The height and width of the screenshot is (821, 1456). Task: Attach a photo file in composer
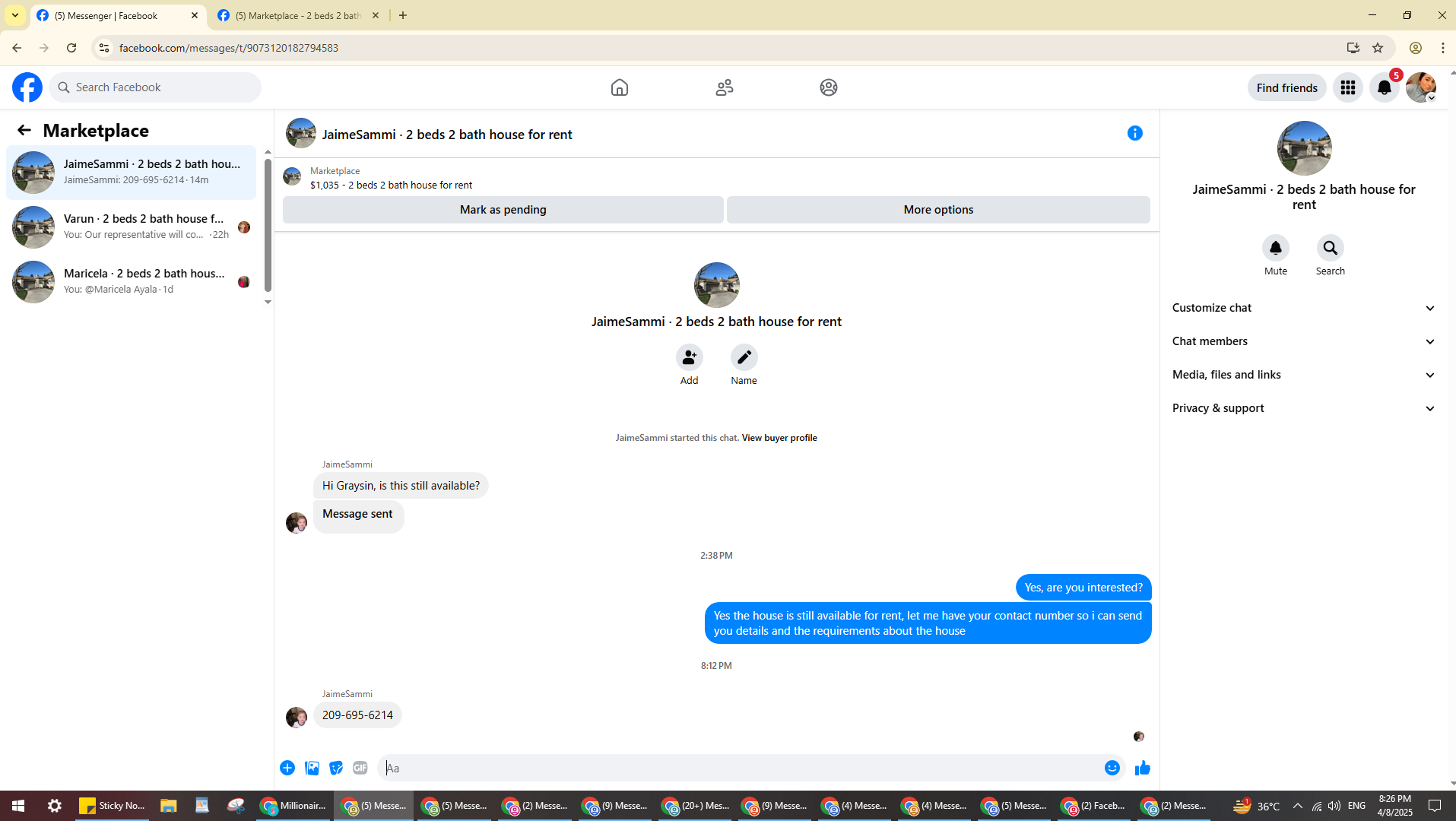(312, 768)
